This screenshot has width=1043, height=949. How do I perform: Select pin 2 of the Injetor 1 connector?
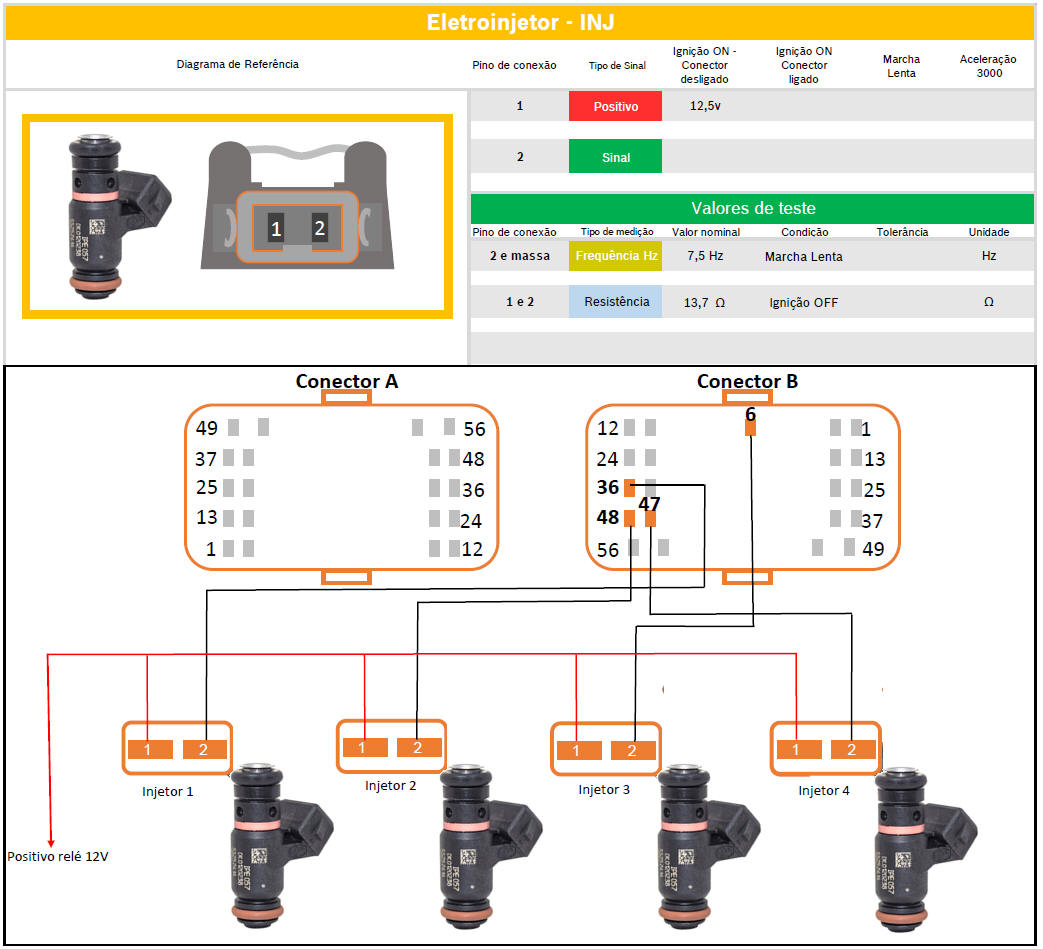pyautogui.click(x=204, y=749)
